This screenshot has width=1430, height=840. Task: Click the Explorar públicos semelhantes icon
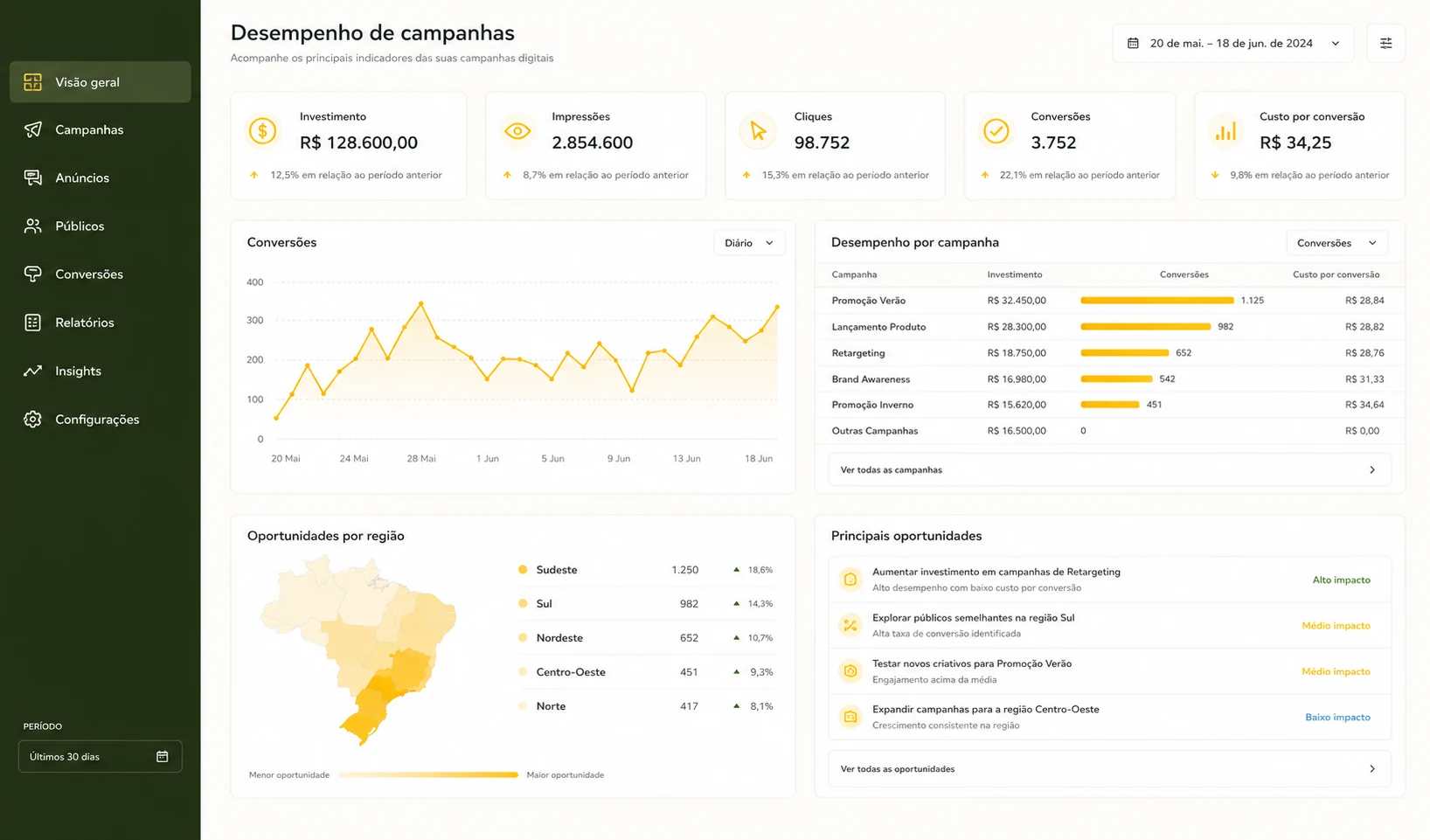coord(850,625)
